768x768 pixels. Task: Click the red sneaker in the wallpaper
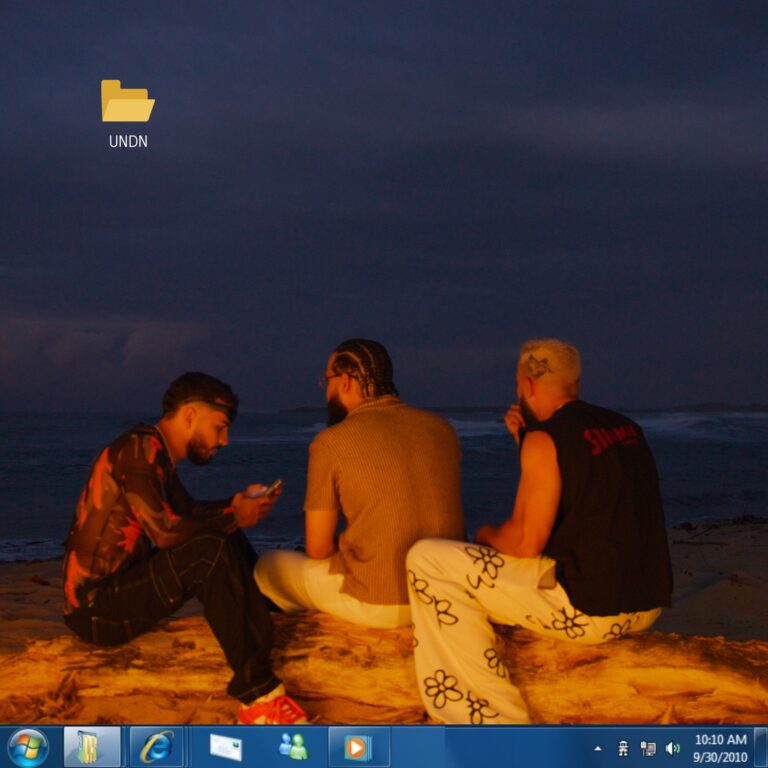273,710
